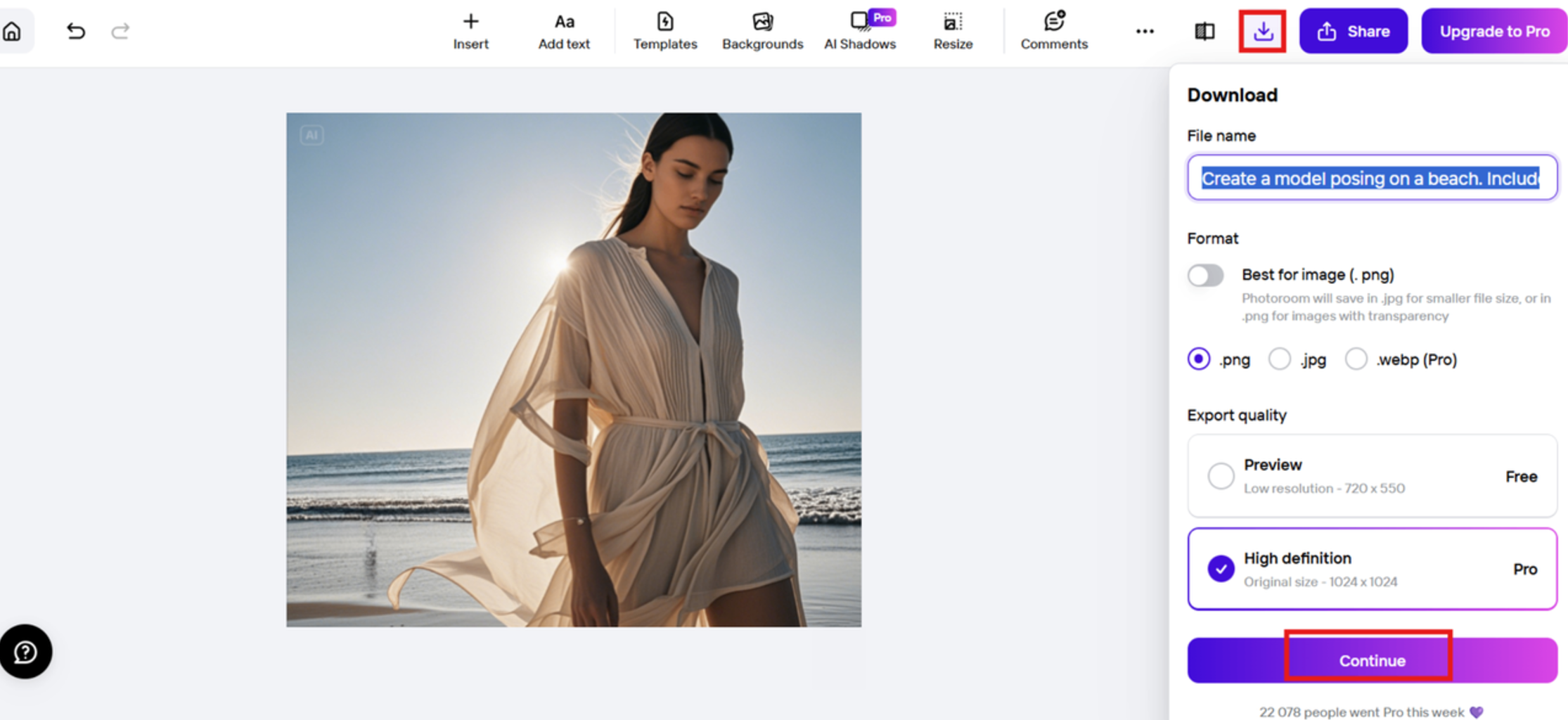Open the Templates tool

click(664, 32)
